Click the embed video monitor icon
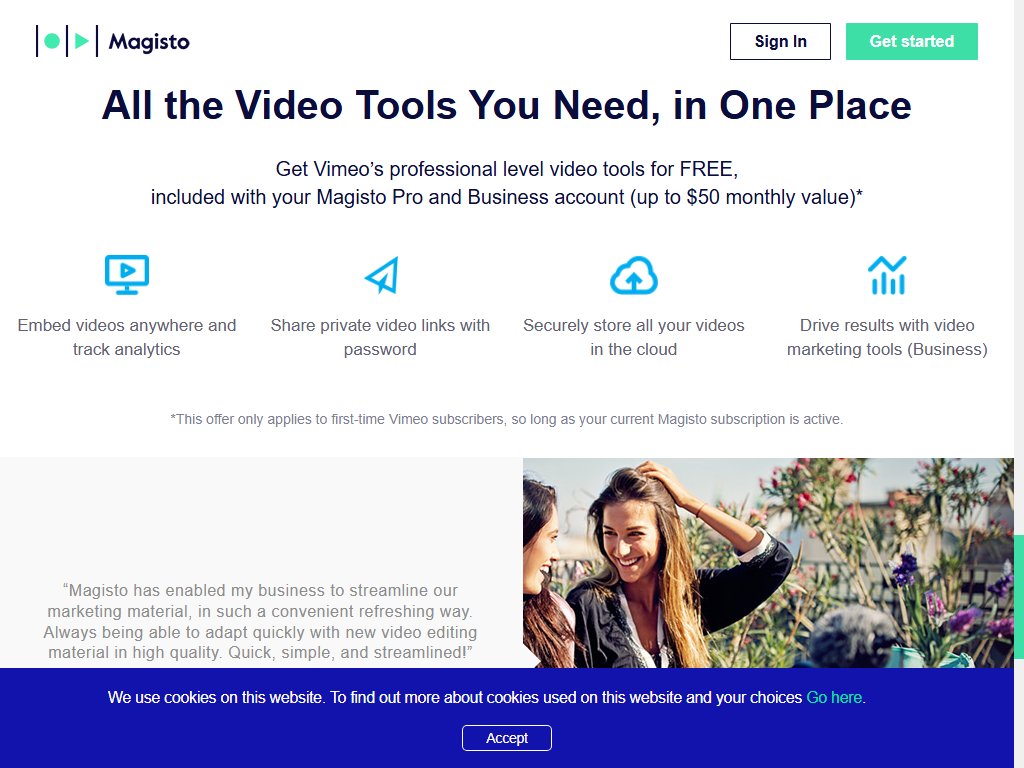Viewport: 1024px width, 768px height. click(x=127, y=275)
